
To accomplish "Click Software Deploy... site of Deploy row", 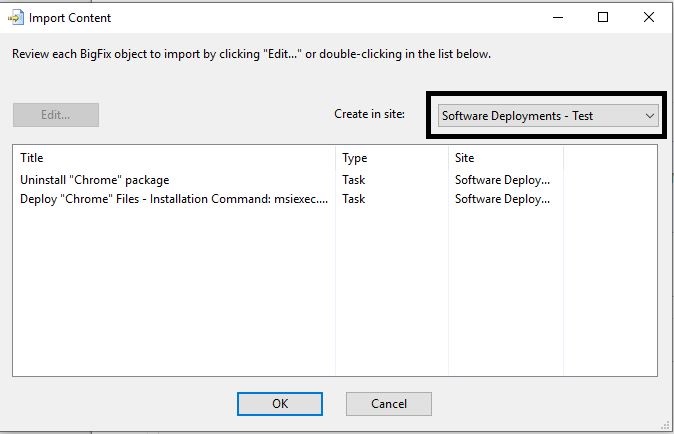I will pos(502,199).
